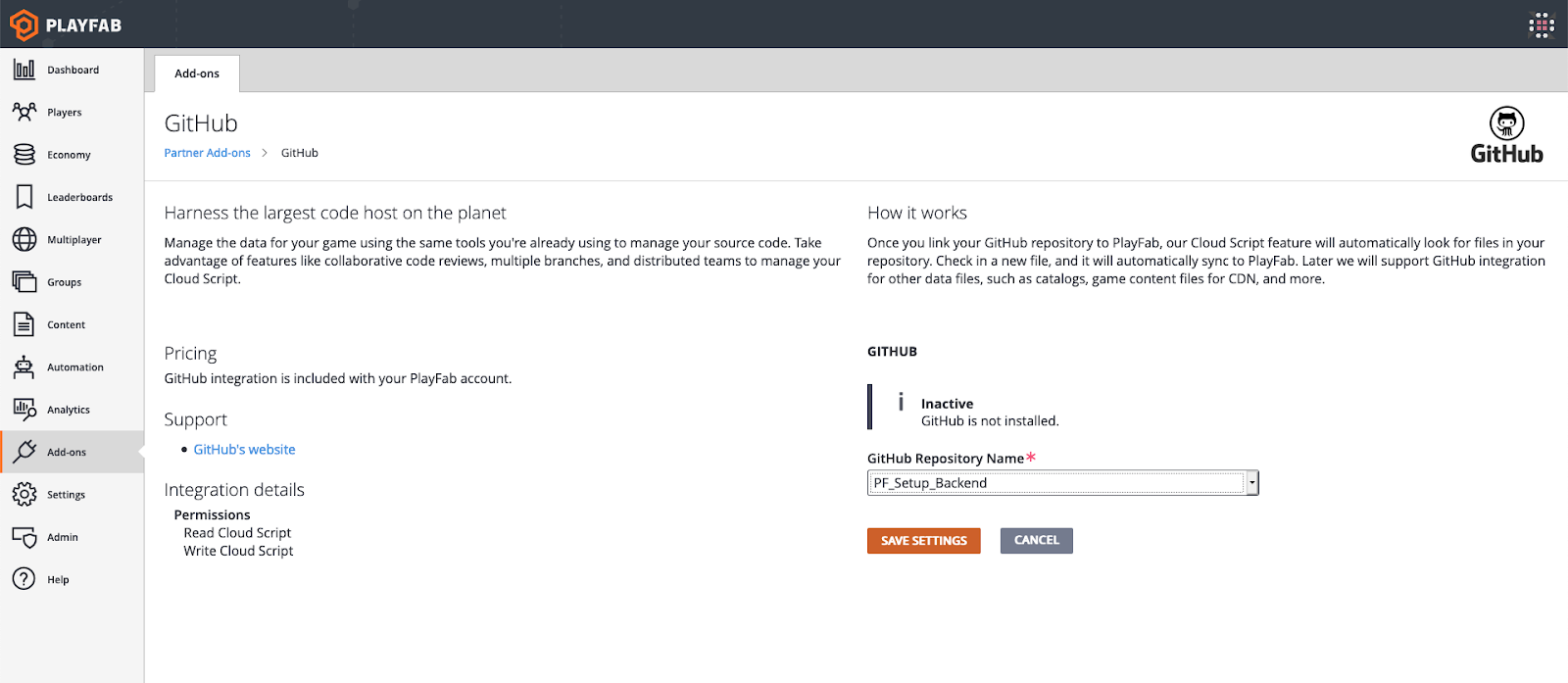Follow the Partner Add-ons breadcrumb link
1568x683 pixels.
pos(207,153)
